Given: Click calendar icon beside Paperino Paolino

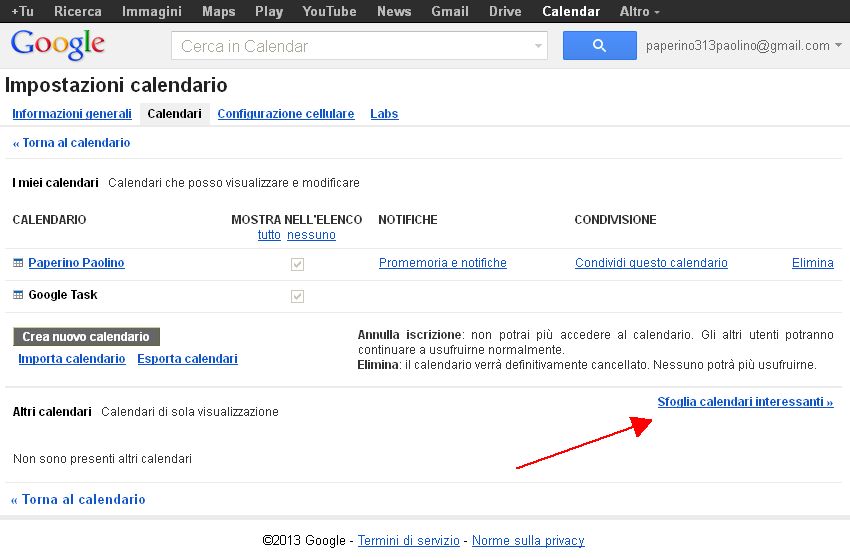Looking at the screenshot, I should pyautogui.click(x=18, y=263).
